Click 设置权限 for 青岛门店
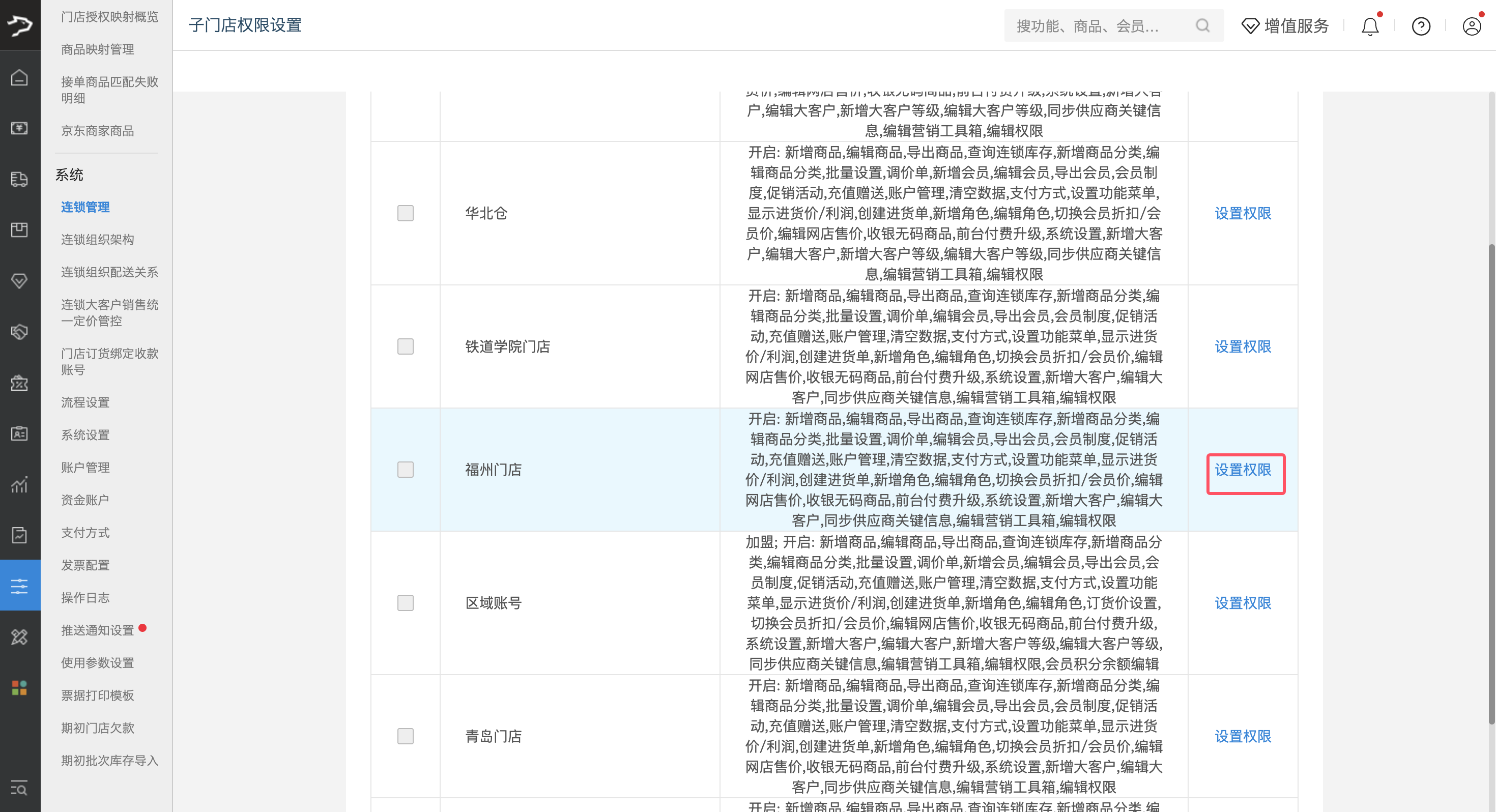This screenshot has width=1496, height=812. tap(1244, 738)
